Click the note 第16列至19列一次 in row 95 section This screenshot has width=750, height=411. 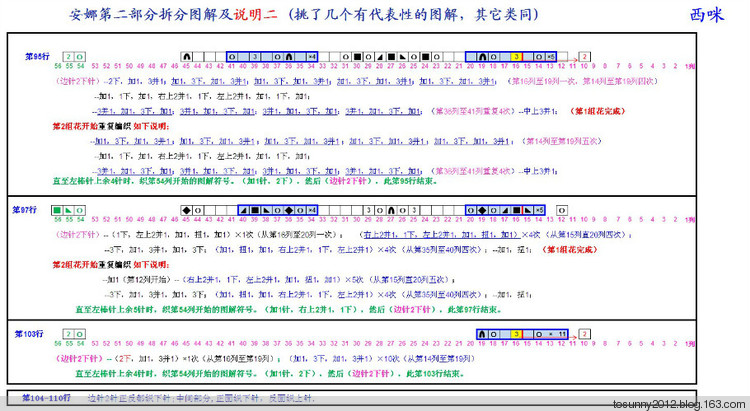pyautogui.click(x=543, y=81)
